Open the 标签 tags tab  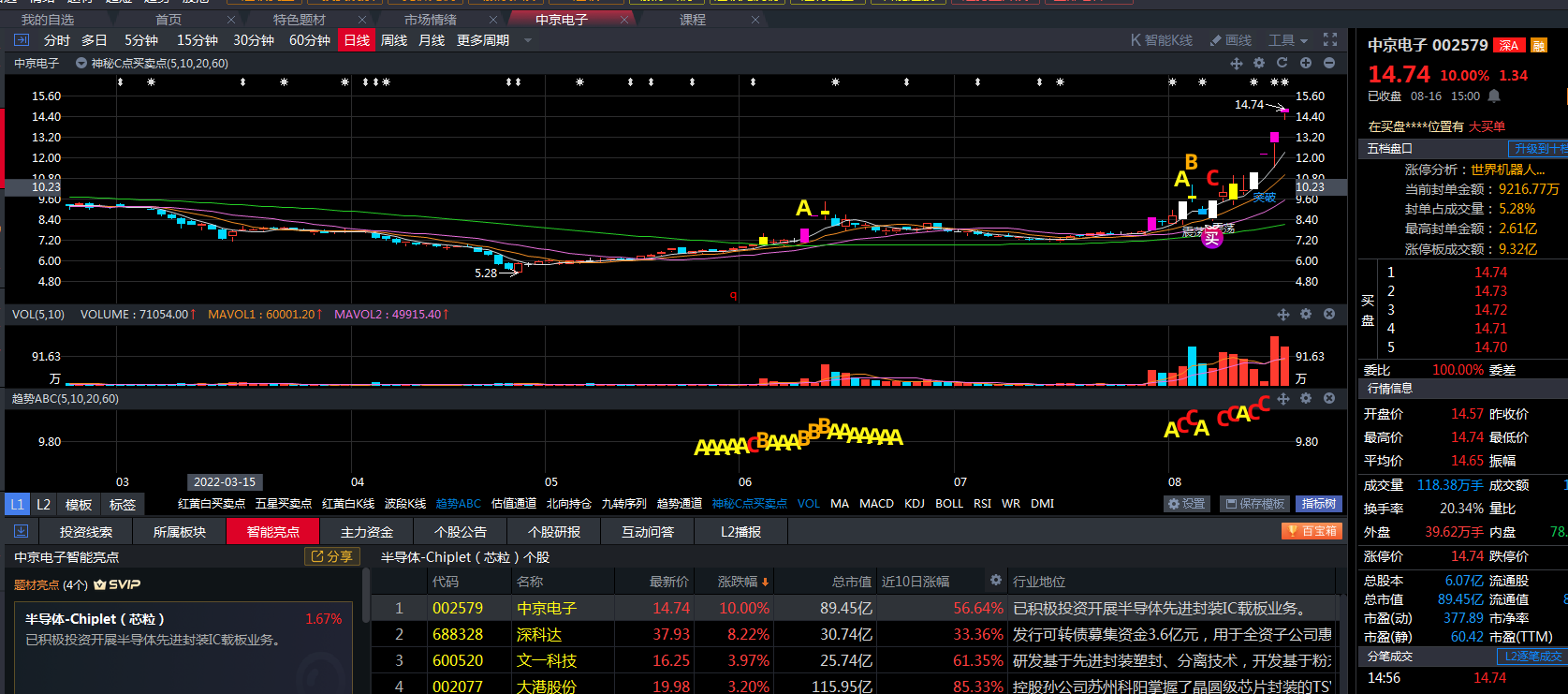click(123, 504)
